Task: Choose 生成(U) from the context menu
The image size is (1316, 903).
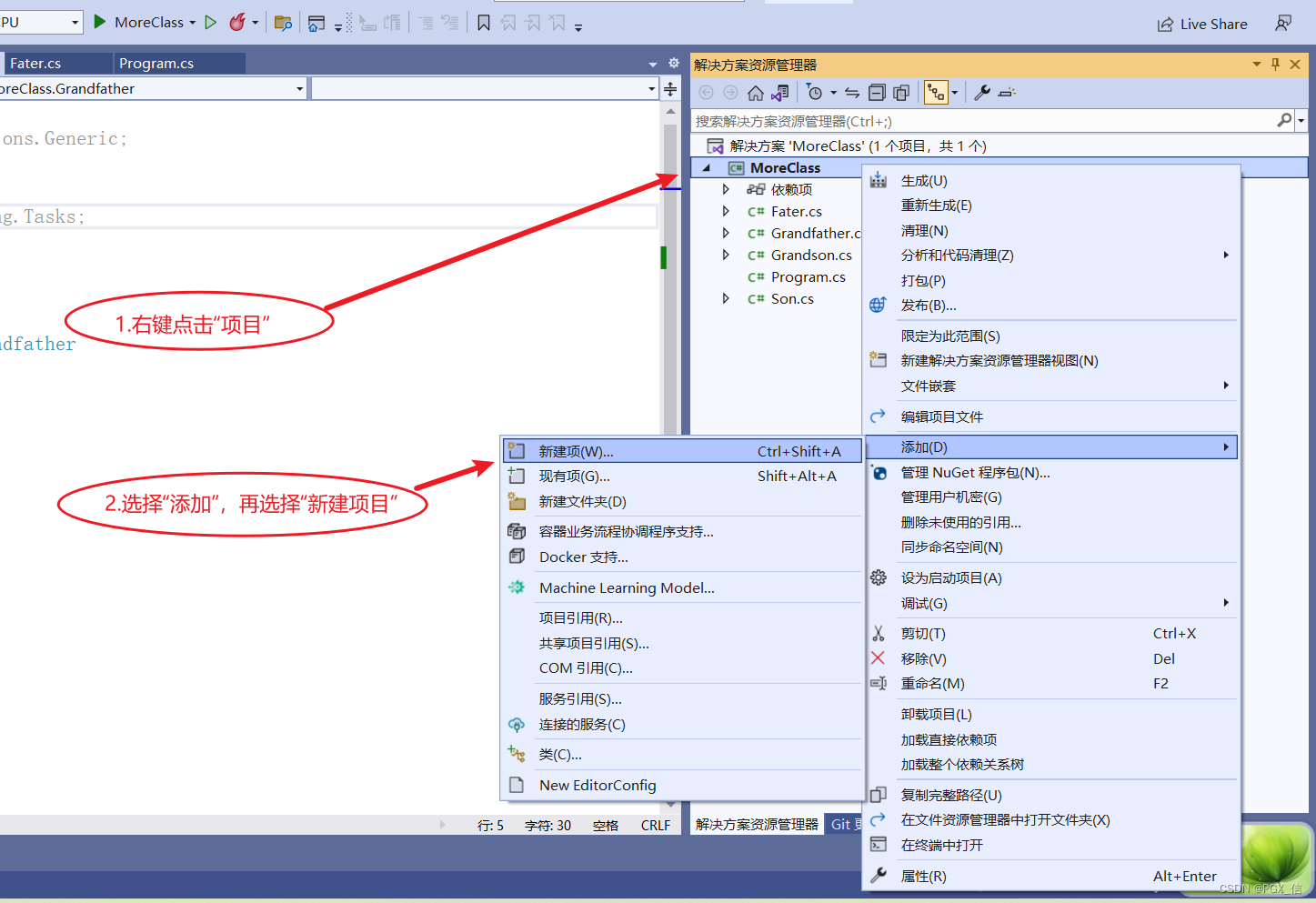Action: pyautogui.click(x=1051, y=180)
